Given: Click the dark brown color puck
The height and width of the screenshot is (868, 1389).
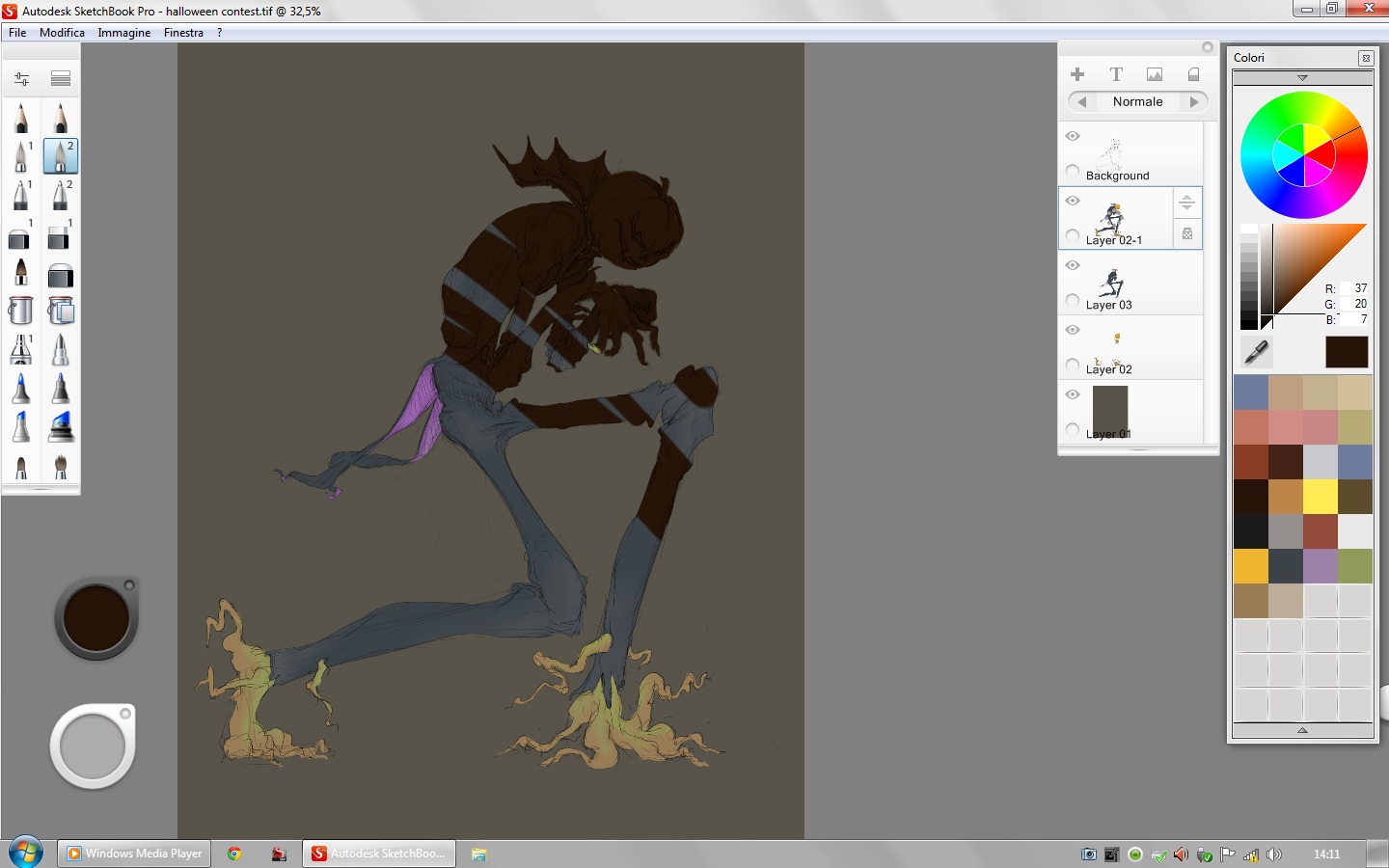Looking at the screenshot, I should click(x=96, y=619).
